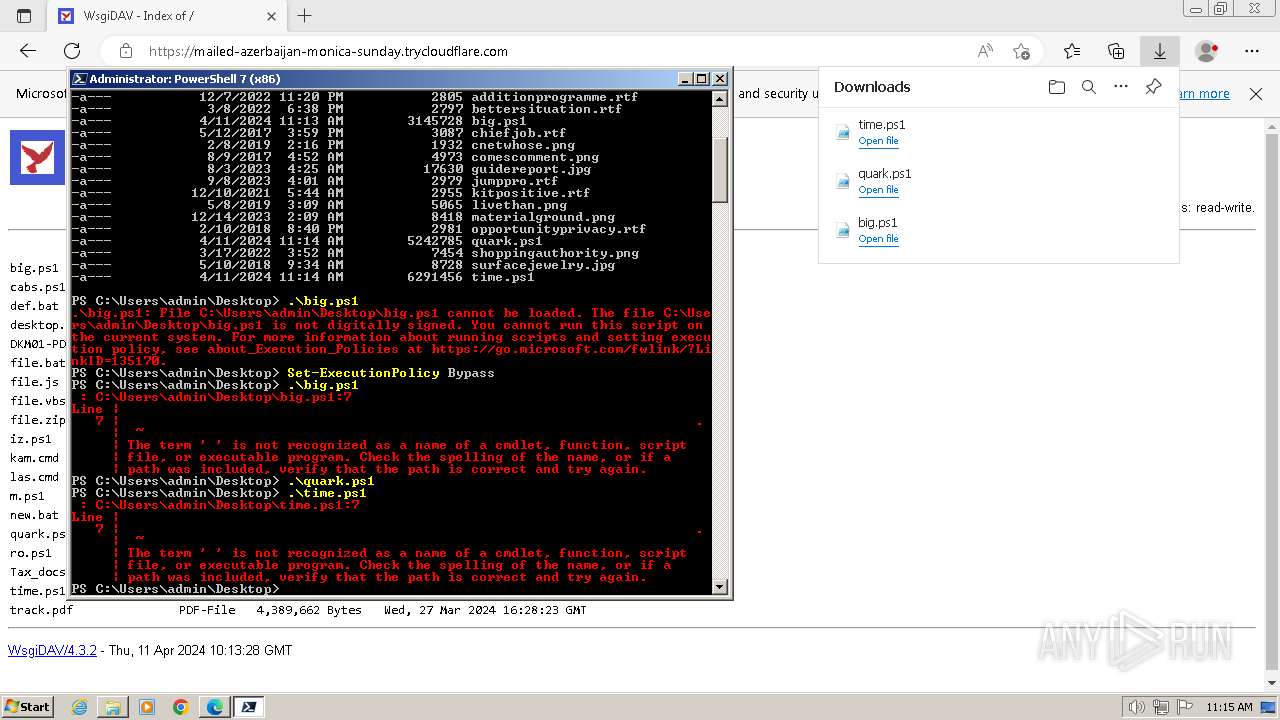Go back to the previous page
The width and height of the screenshot is (1280, 720).
tap(28, 51)
